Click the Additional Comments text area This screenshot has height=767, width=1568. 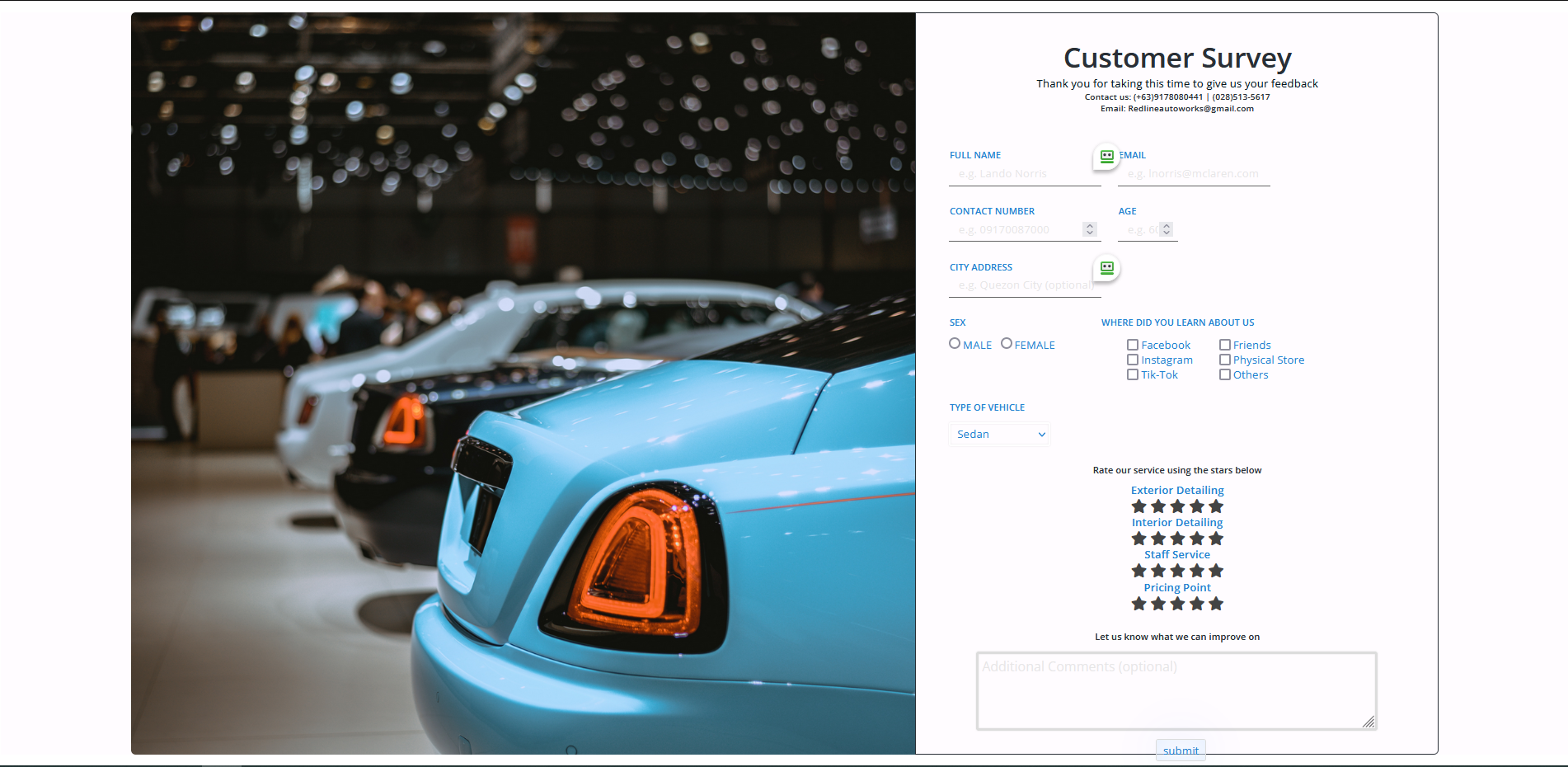1176,691
